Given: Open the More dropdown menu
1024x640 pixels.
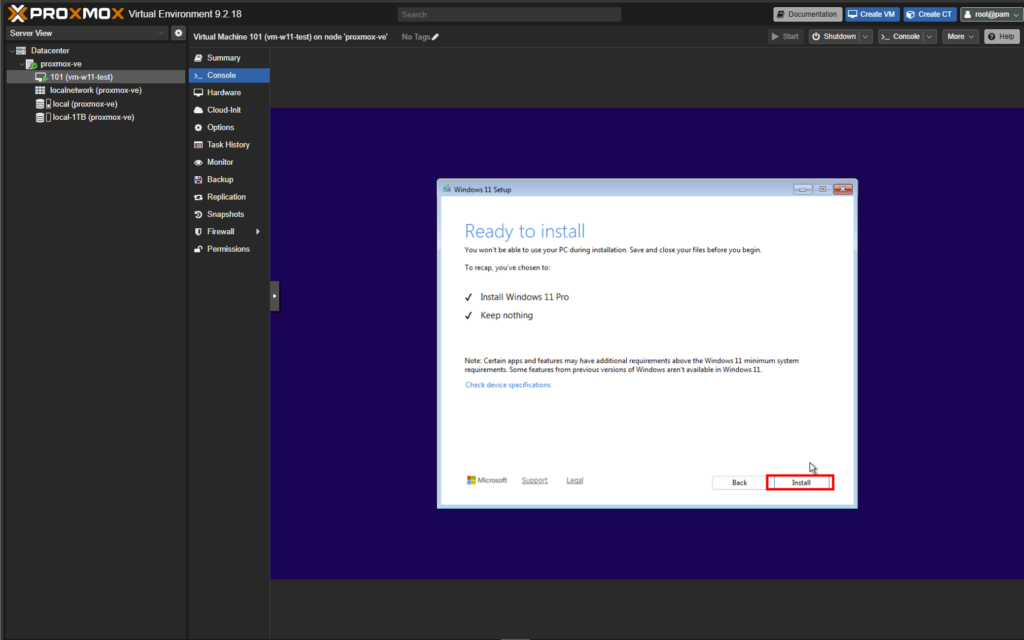Looking at the screenshot, I should 960,37.
